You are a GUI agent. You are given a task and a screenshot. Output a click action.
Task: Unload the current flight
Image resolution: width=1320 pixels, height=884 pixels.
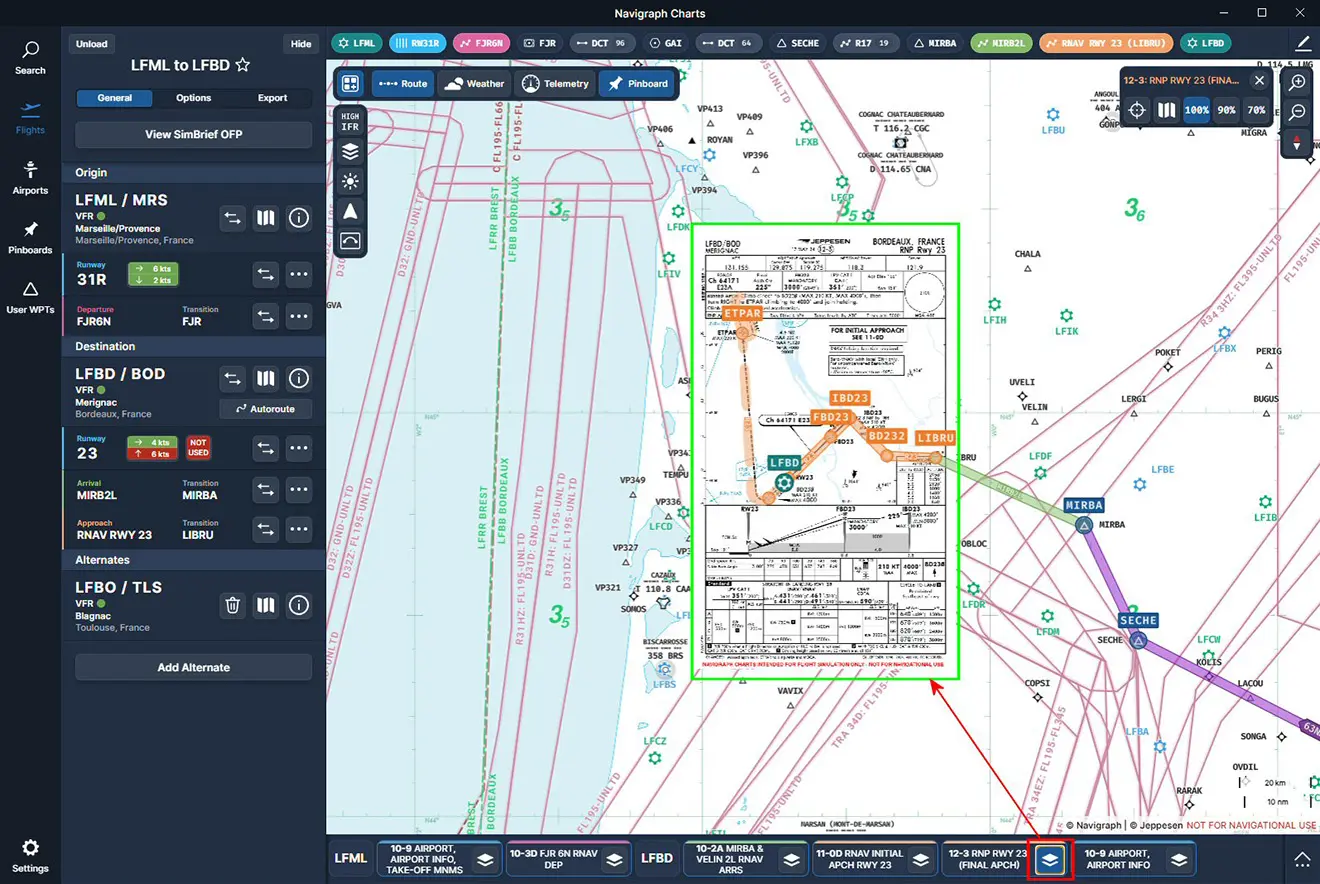(x=92, y=44)
